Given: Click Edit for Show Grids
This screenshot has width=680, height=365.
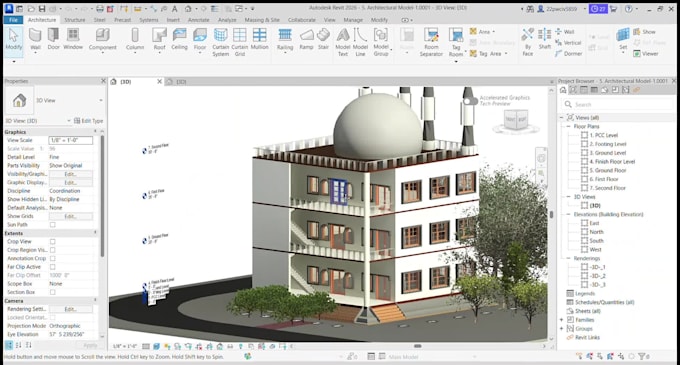Looking at the screenshot, I should [70, 216].
